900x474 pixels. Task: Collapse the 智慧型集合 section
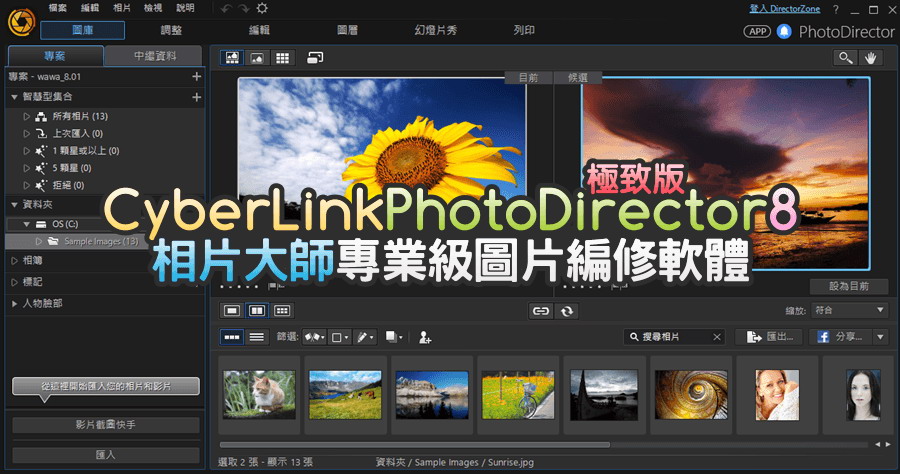tap(14, 97)
